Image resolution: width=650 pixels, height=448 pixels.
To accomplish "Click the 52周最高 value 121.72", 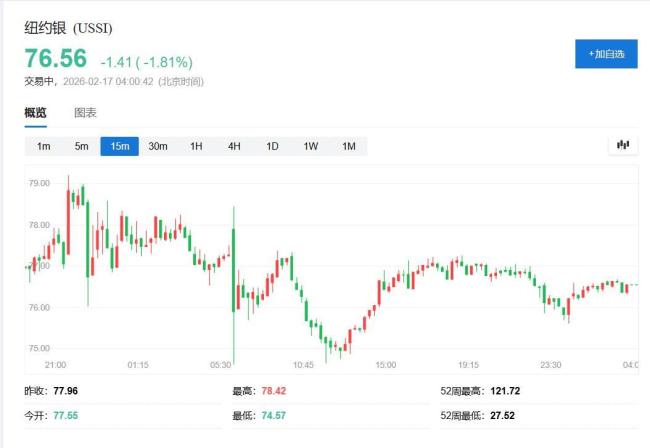I will (505, 391).
